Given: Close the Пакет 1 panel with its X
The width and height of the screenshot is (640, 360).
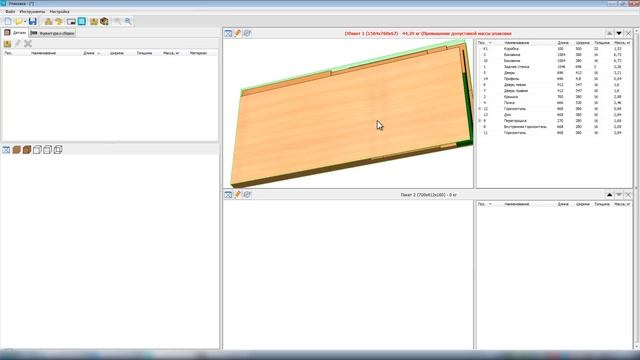Looking at the screenshot, I should pos(628,33).
